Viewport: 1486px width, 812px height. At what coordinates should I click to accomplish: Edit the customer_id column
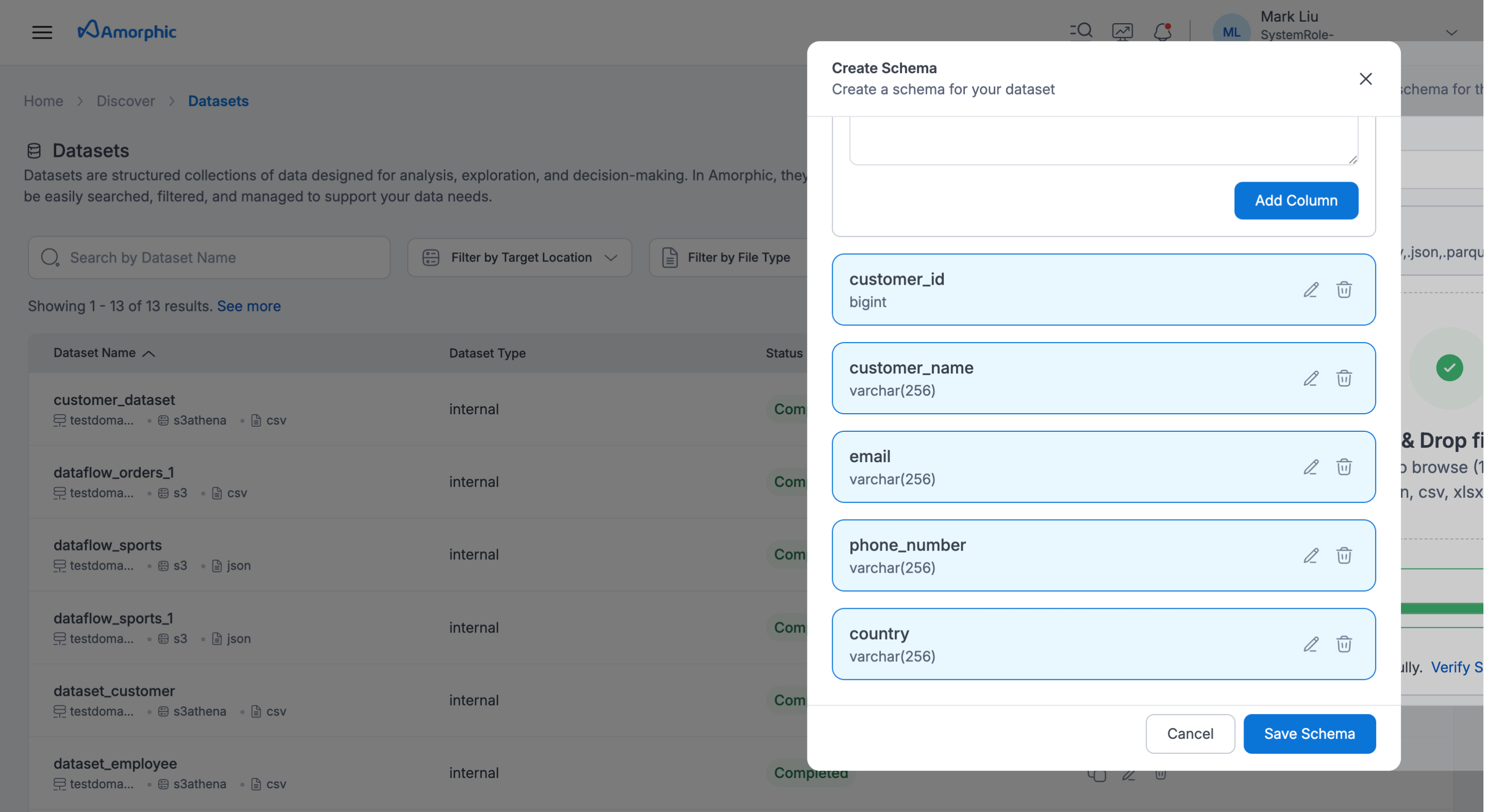(1311, 289)
